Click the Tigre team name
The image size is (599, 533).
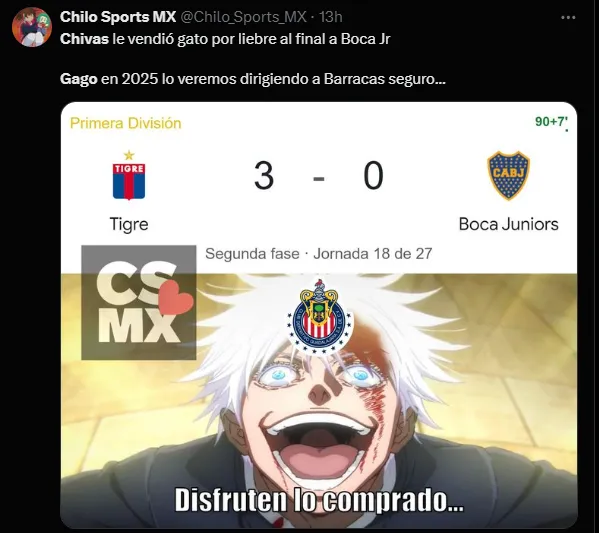pos(129,224)
